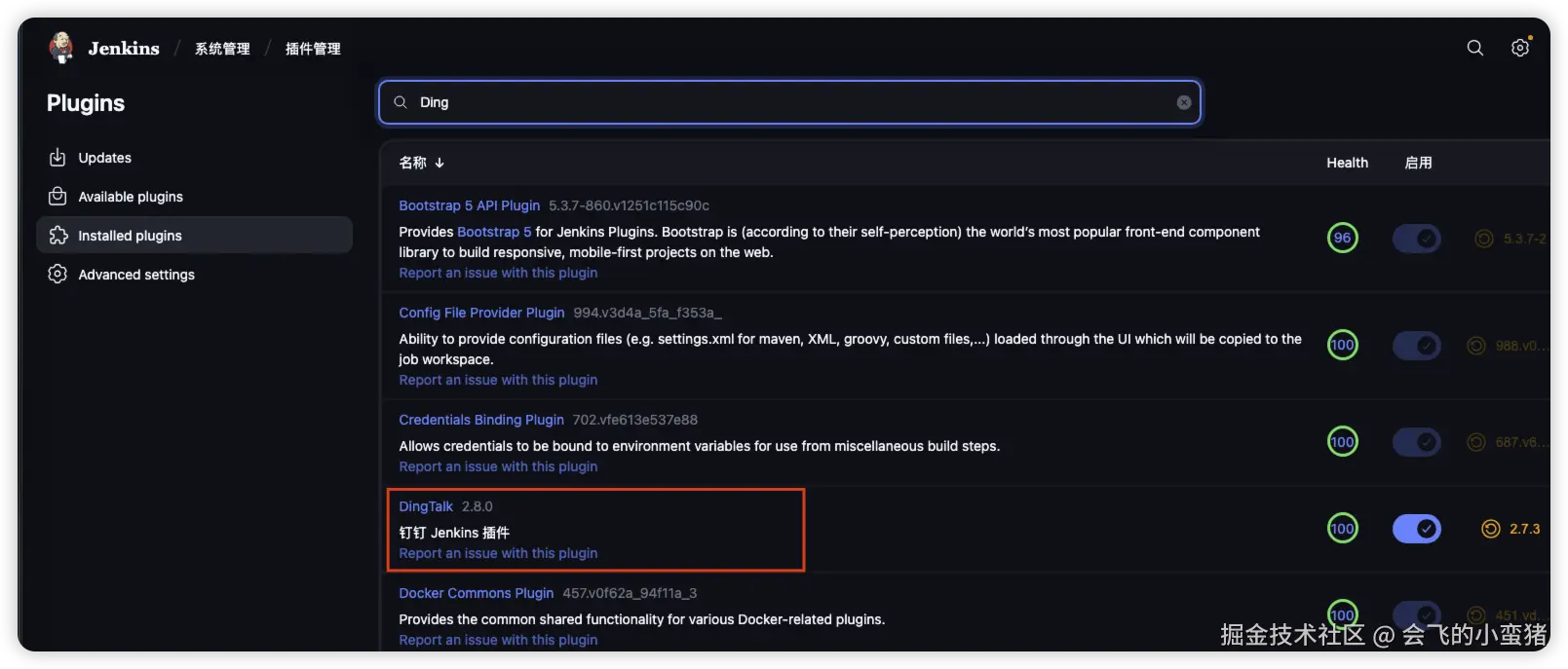Click the DingTalk downgrade icon next to 2.7.3
Screen dimensions: 1568x669
pyautogui.click(x=1491, y=529)
